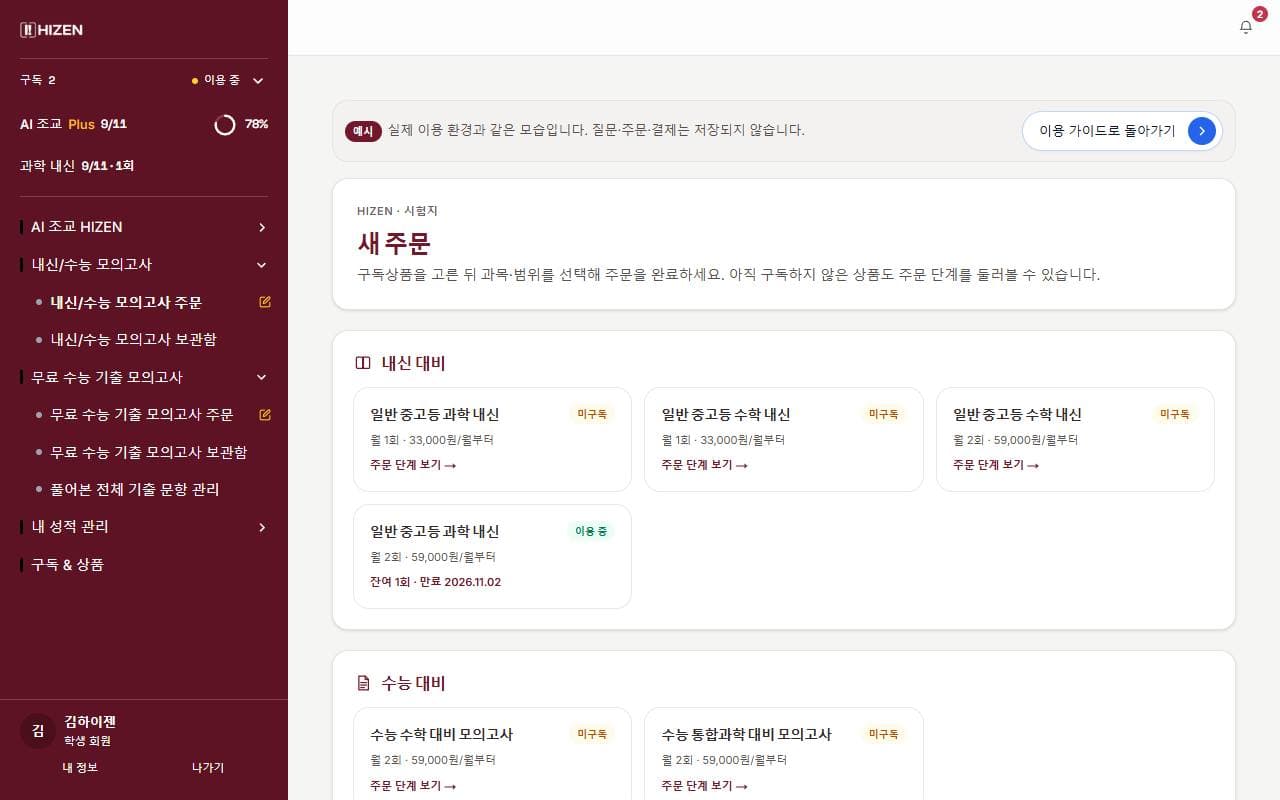This screenshot has height=800, width=1280.
Task: Click the HIZEN logo in sidebar
Action: (x=52, y=30)
